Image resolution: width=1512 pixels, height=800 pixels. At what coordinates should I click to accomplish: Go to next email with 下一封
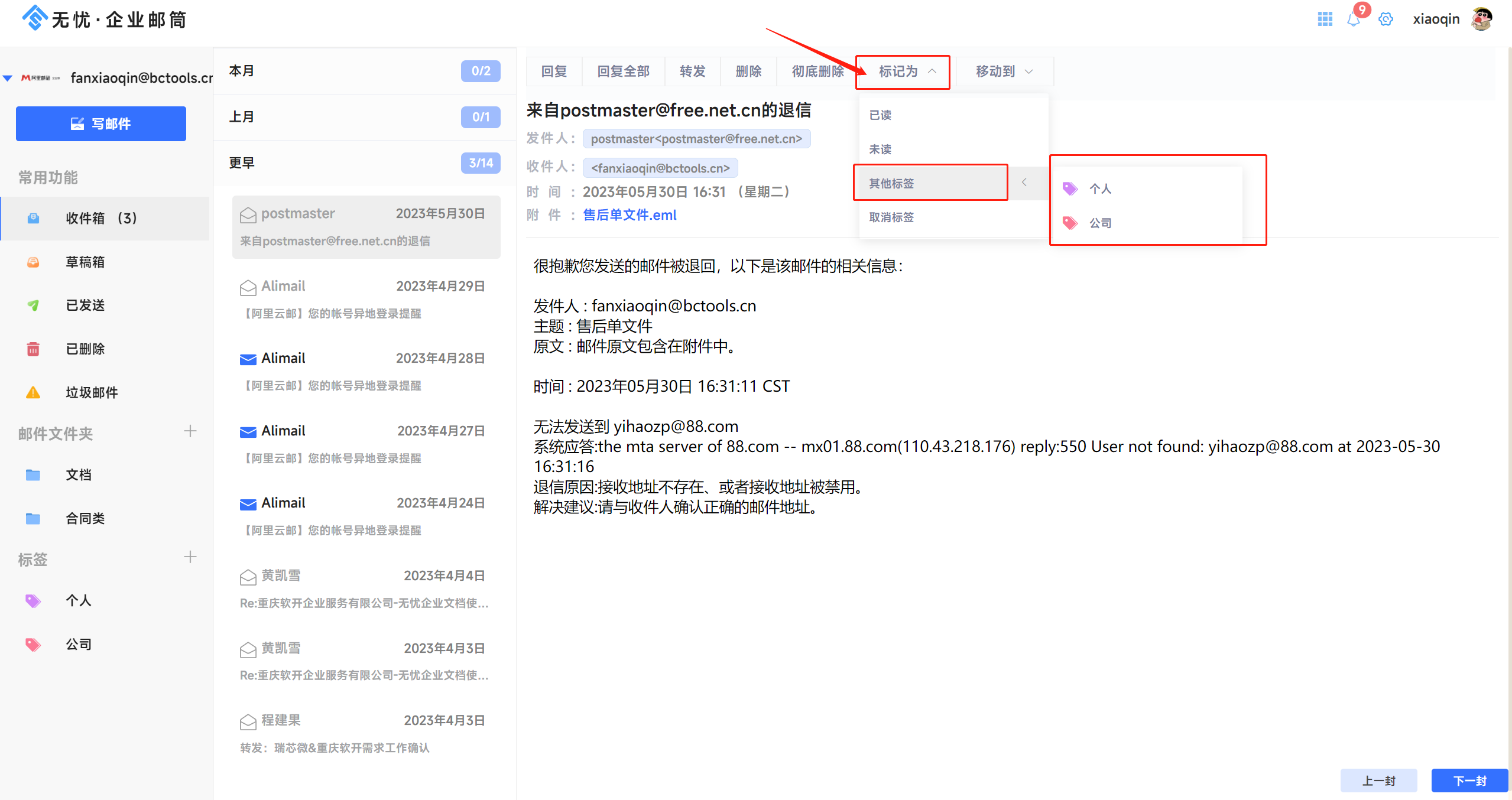coord(1469,781)
